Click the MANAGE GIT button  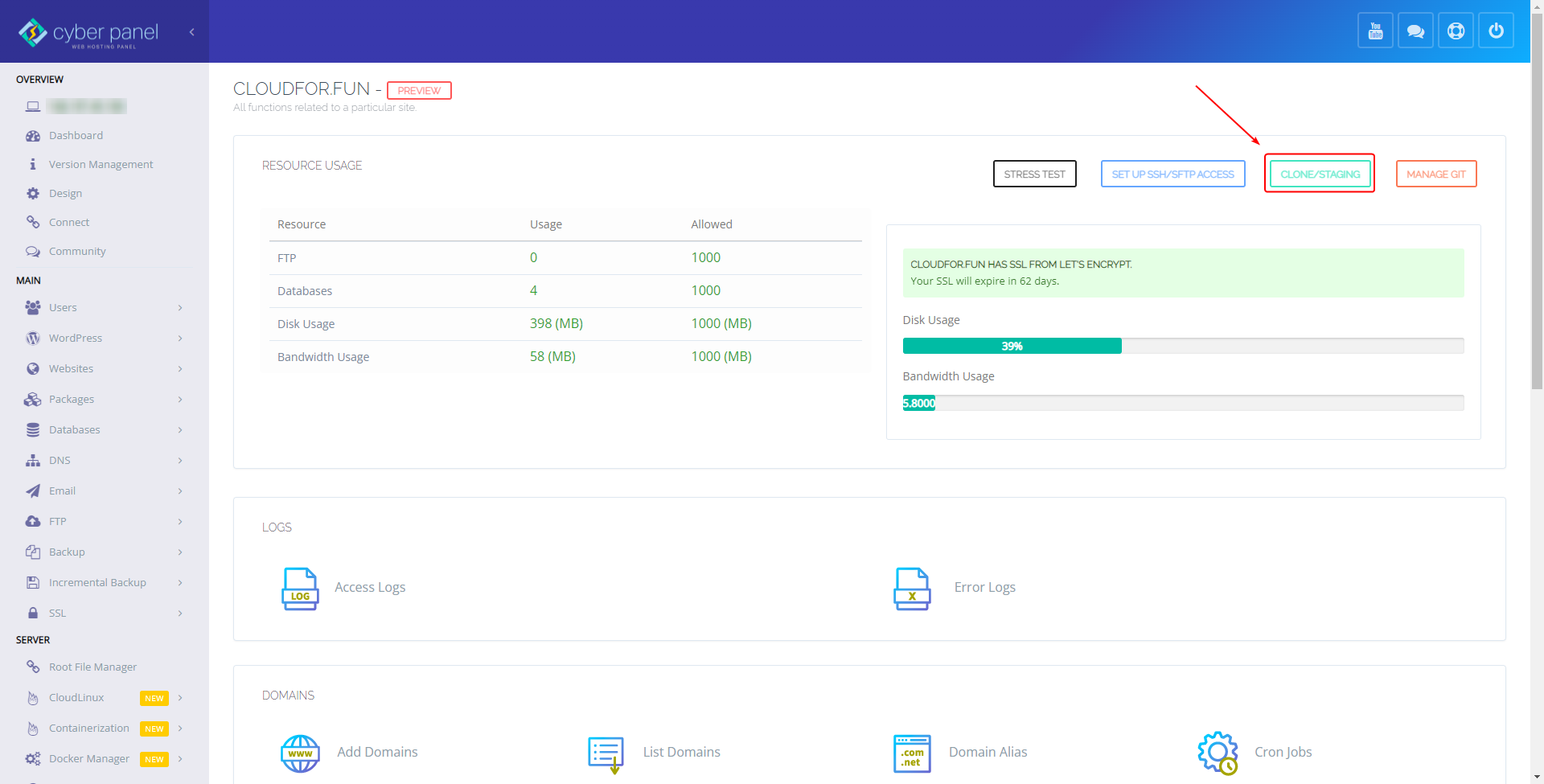pyautogui.click(x=1435, y=174)
